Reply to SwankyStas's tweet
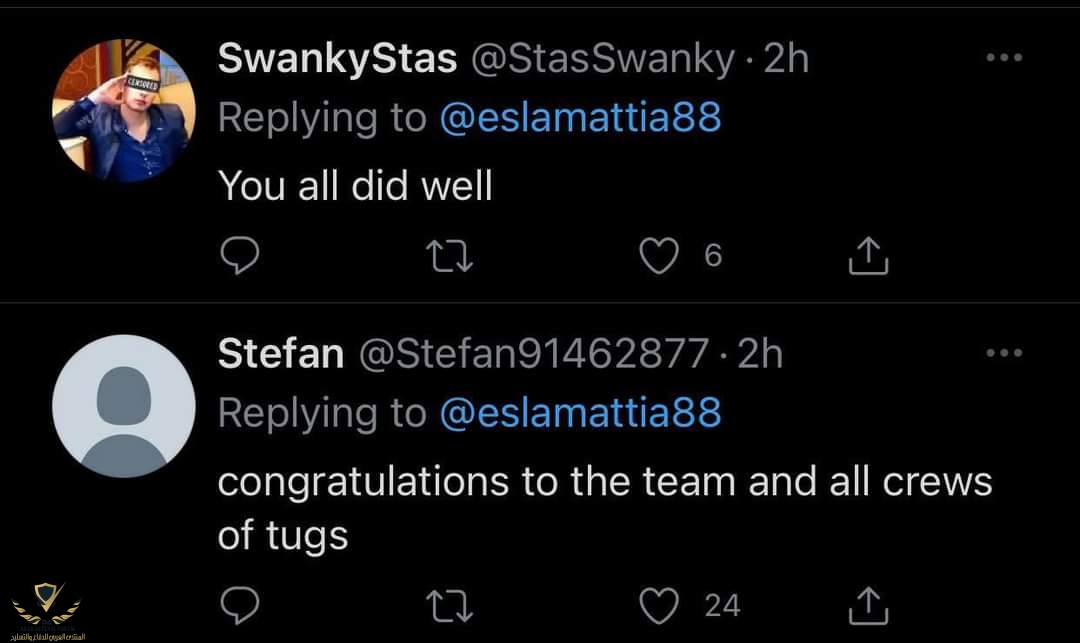Viewport: 1080px width, 643px height. (x=240, y=257)
